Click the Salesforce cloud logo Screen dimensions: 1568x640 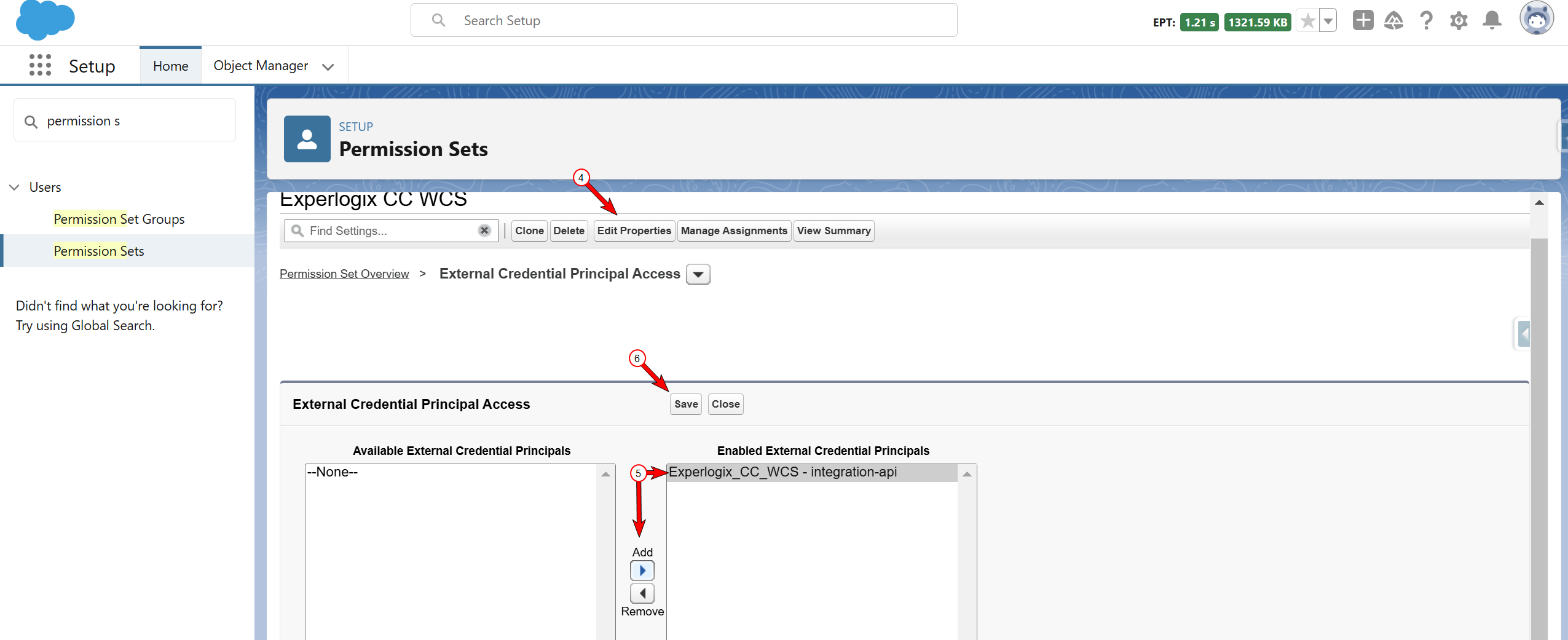[x=45, y=20]
